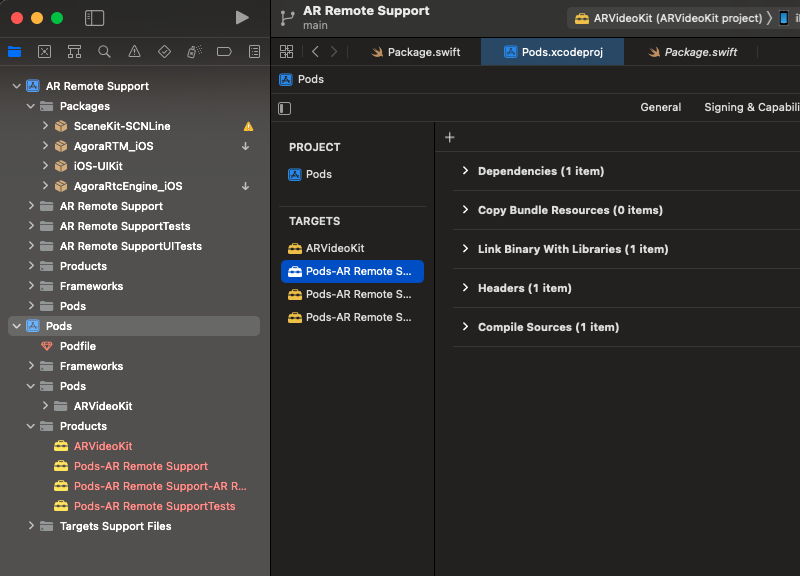The width and height of the screenshot is (800, 576).
Task: Open the Project navigator folder icon
Action: [14, 52]
